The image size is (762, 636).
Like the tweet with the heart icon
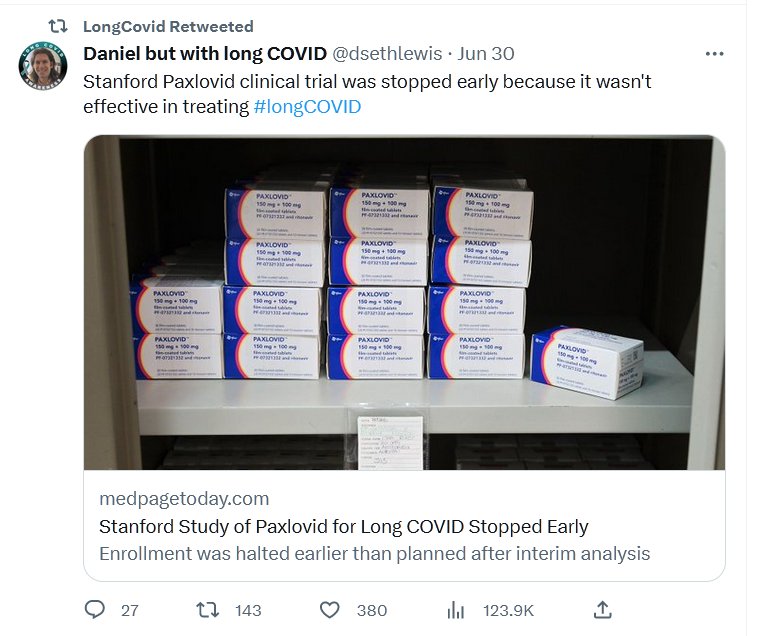tap(330, 609)
